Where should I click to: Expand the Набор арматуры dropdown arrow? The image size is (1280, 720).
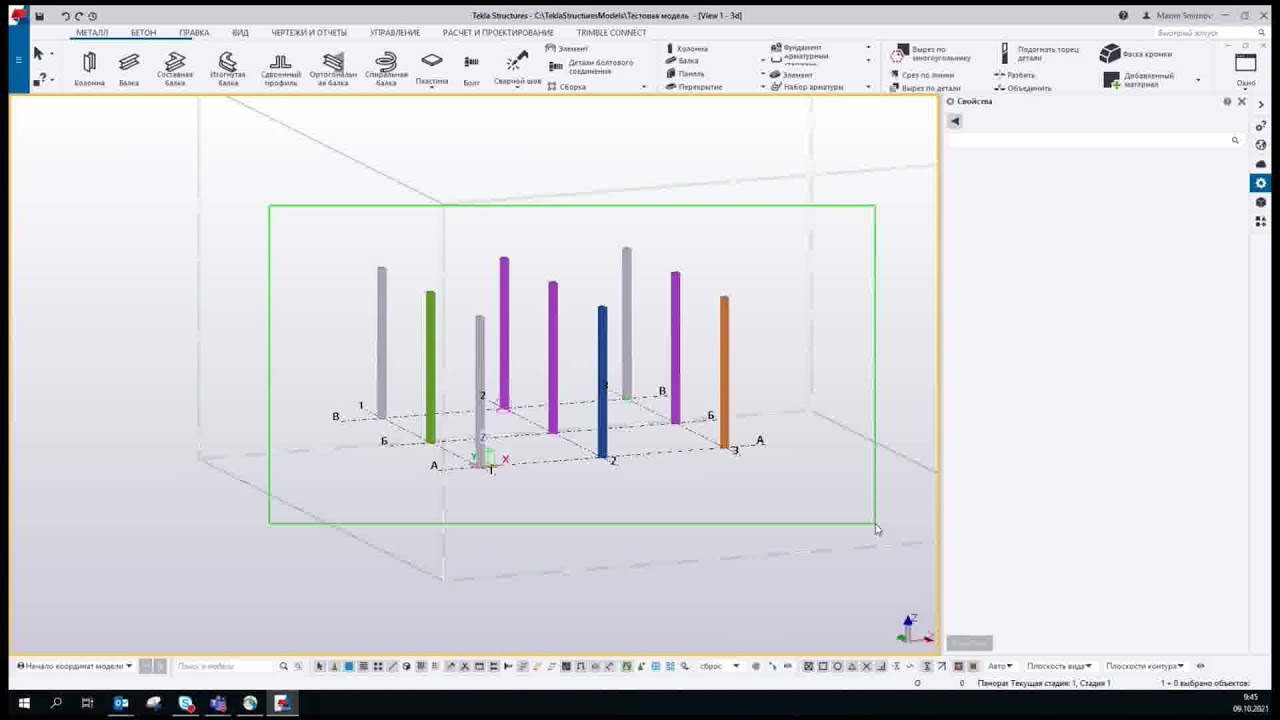tap(868, 87)
